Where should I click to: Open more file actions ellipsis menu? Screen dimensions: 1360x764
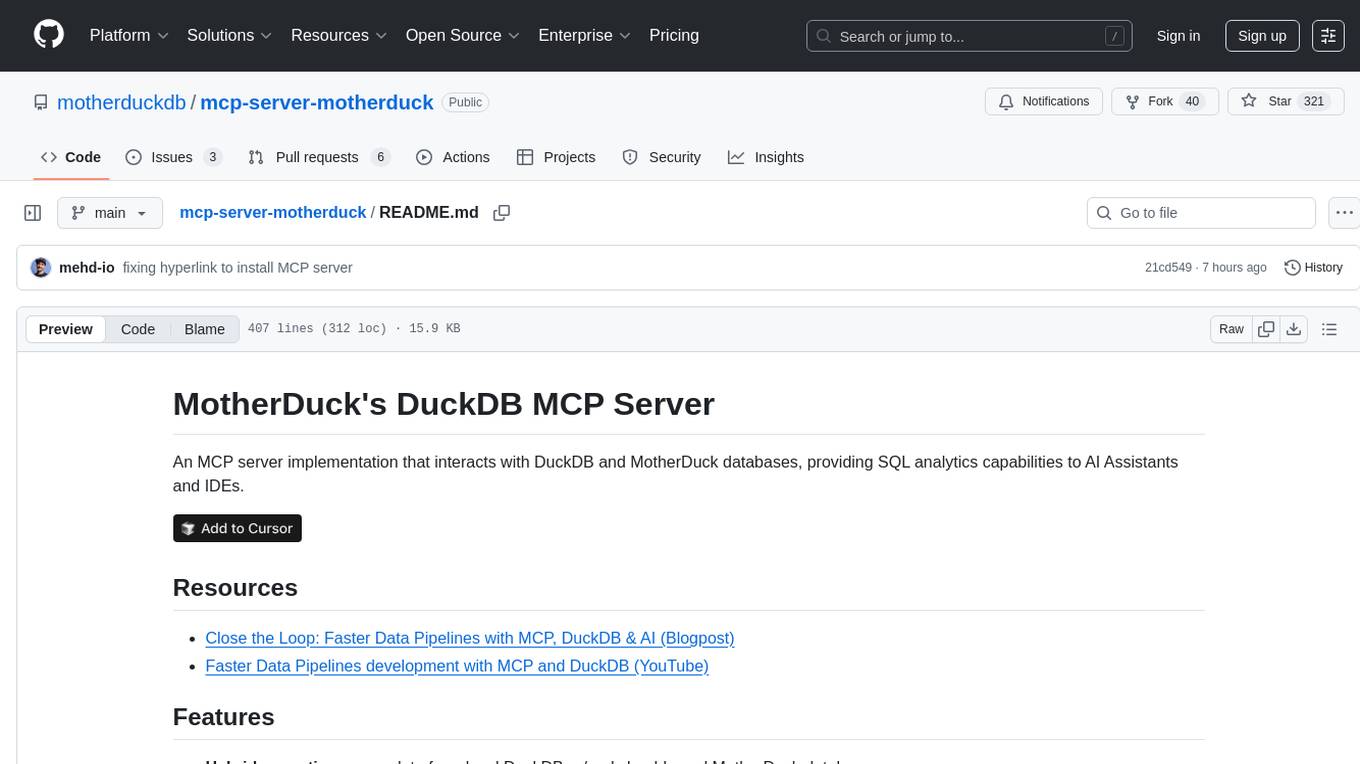(1344, 213)
